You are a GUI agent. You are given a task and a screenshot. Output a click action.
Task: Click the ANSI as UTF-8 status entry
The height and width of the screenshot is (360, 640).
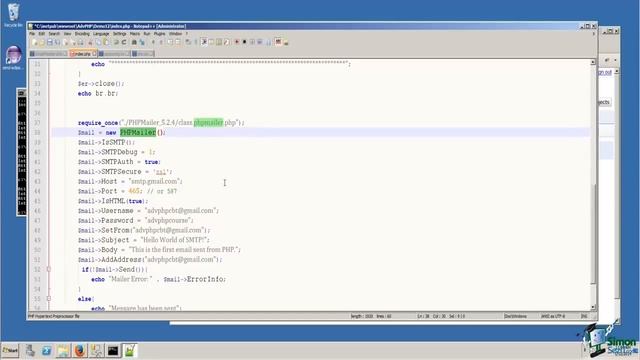coord(553,316)
